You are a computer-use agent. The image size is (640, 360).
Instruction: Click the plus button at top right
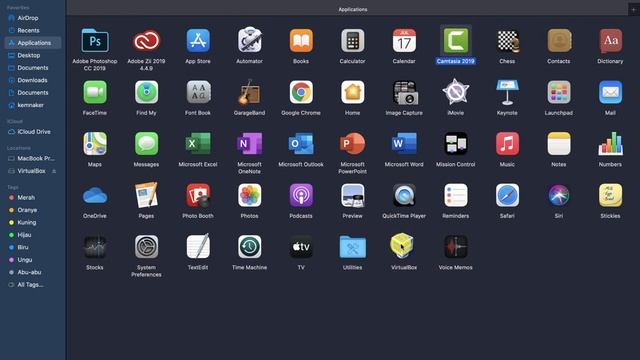(633, 9)
